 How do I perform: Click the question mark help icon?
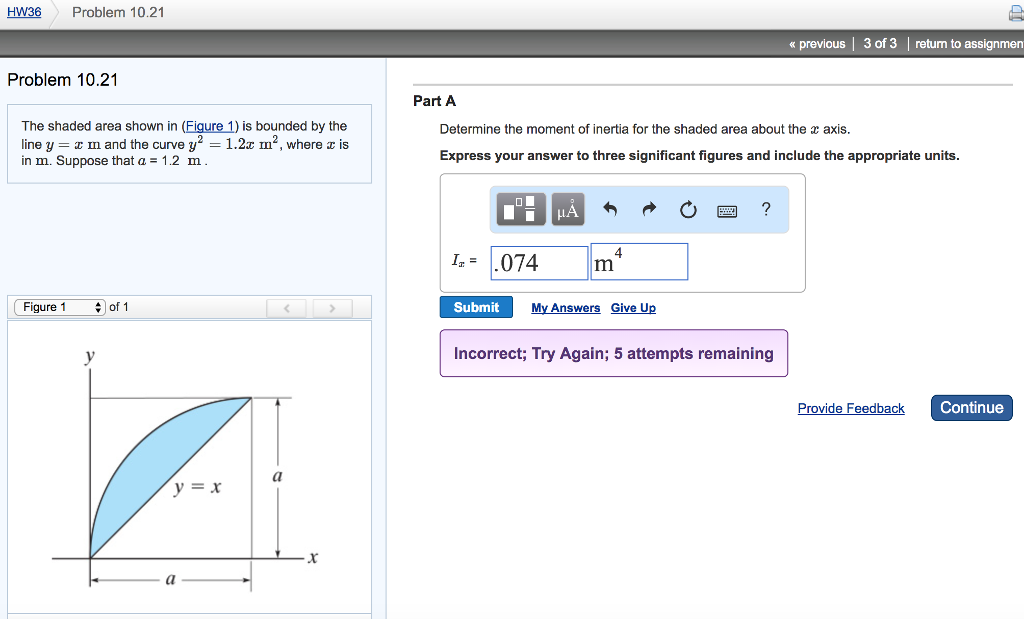point(765,210)
